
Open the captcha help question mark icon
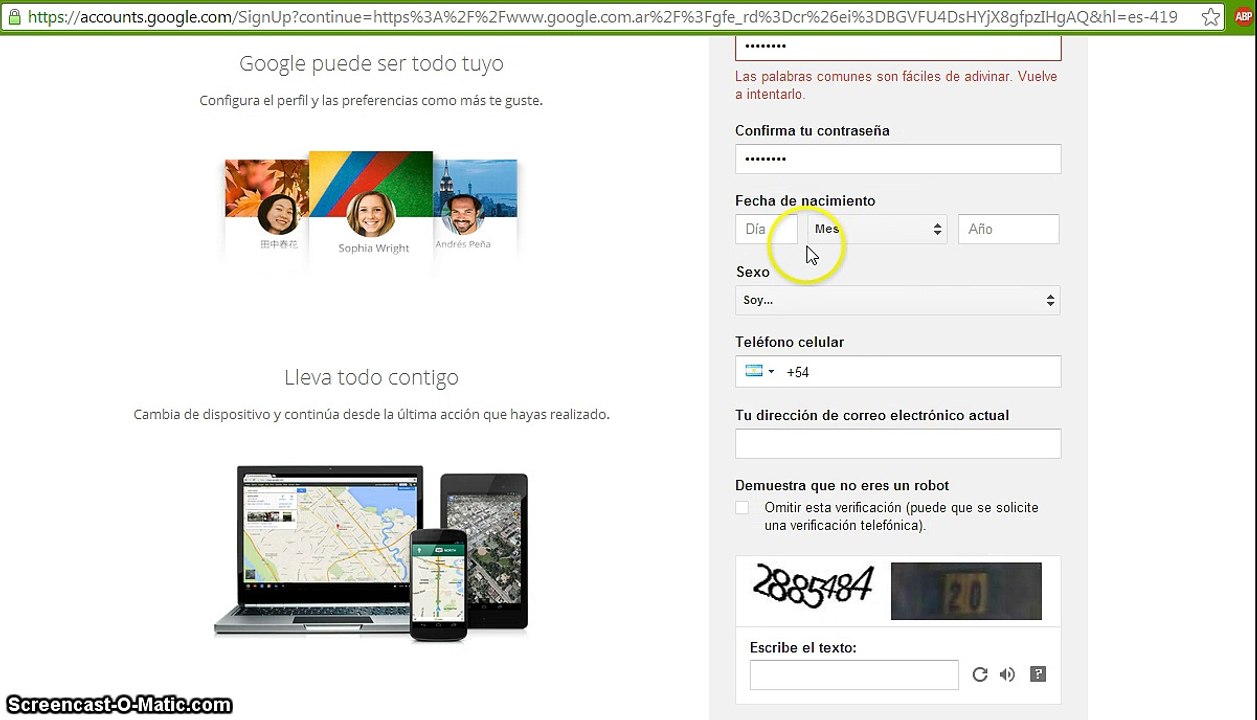coord(1038,674)
